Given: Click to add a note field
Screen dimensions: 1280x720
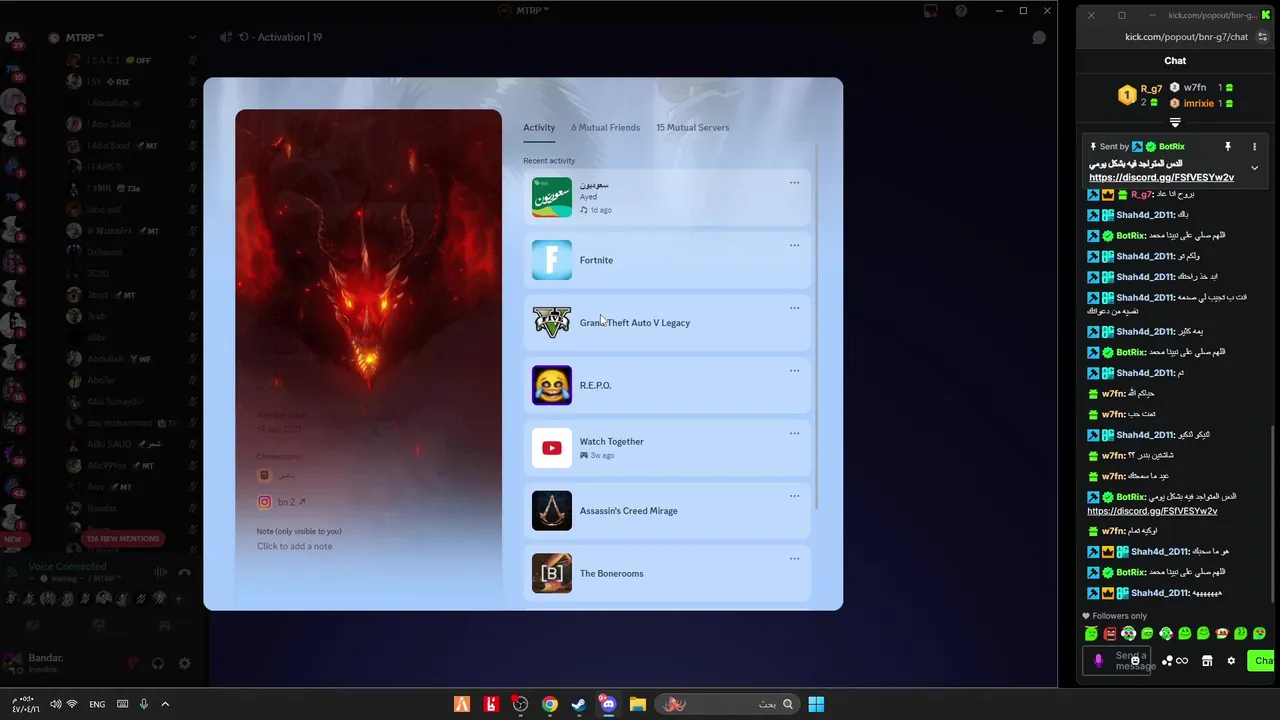Looking at the screenshot, I should [x=295, y=546].
